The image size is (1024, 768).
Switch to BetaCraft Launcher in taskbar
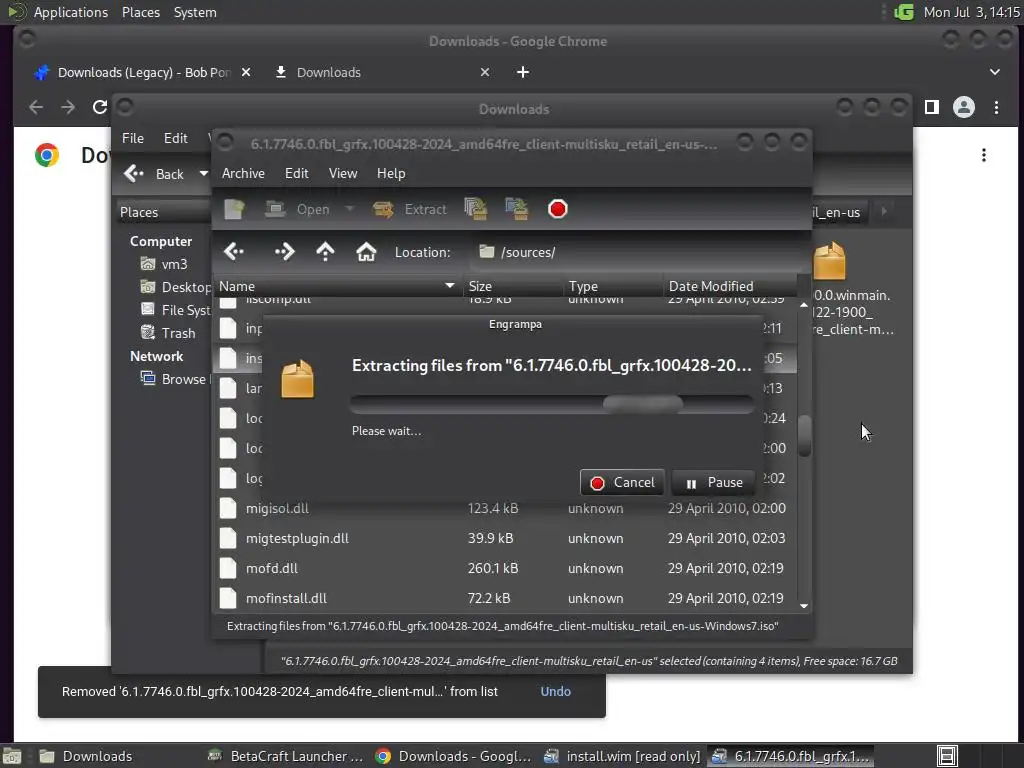click(x=285, y=756)
